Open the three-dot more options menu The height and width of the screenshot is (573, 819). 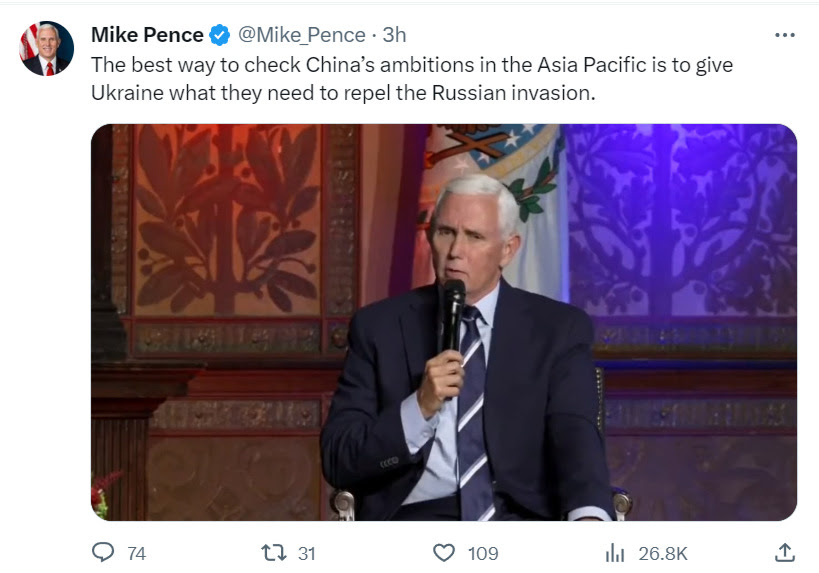[x=785, y=34]
